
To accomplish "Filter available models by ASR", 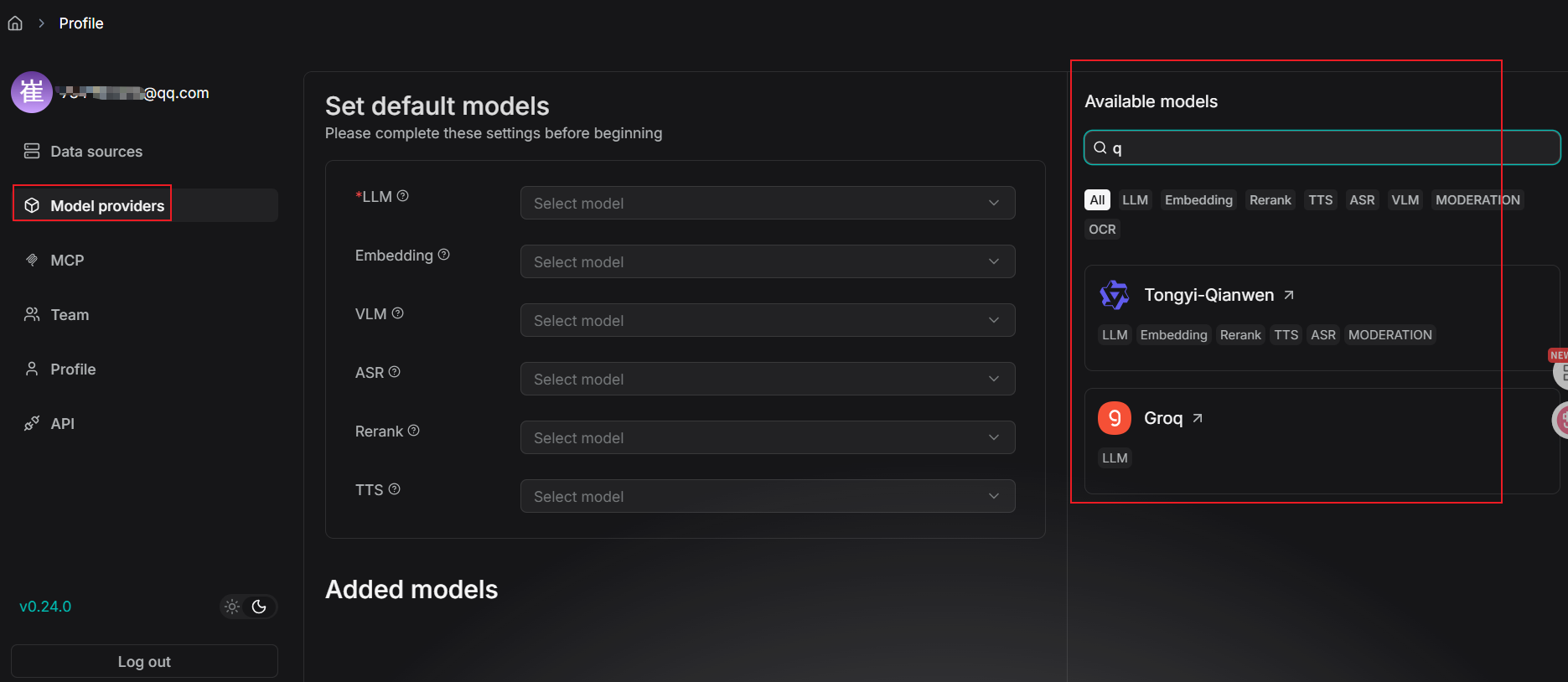I will [1363, 200].
